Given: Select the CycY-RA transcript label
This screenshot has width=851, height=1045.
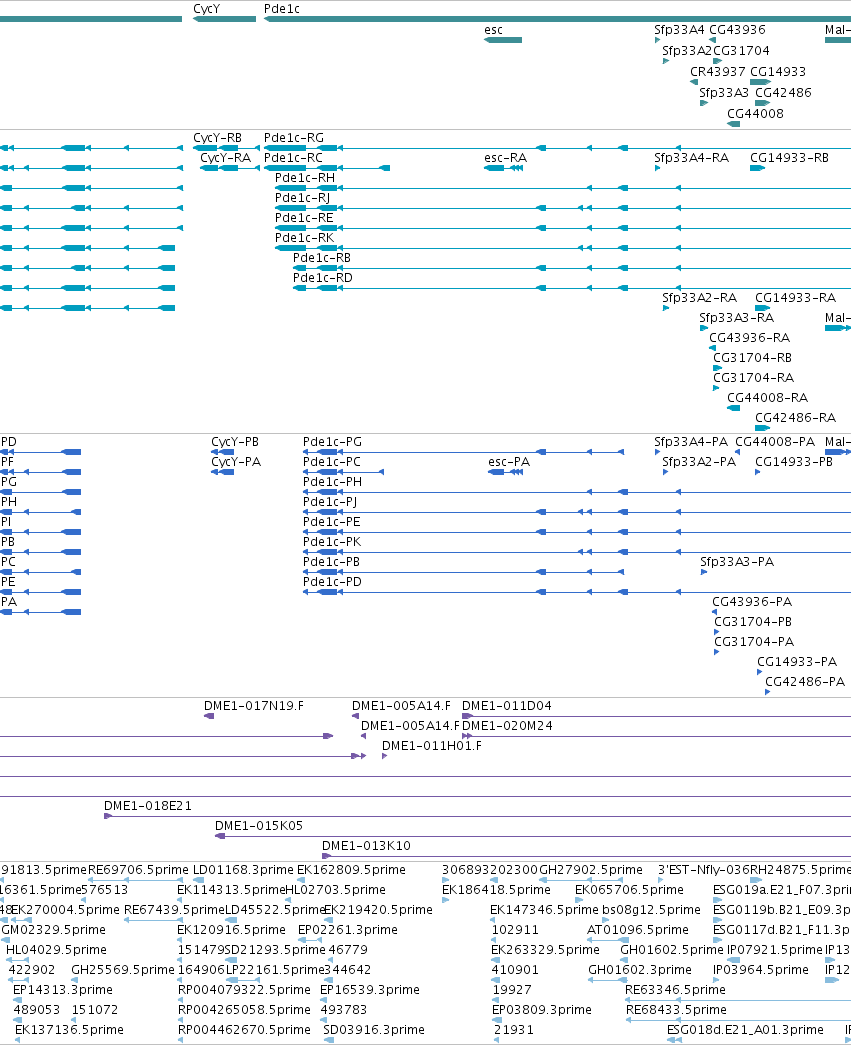Looking at the screenshot, I should tap(225, 158).
